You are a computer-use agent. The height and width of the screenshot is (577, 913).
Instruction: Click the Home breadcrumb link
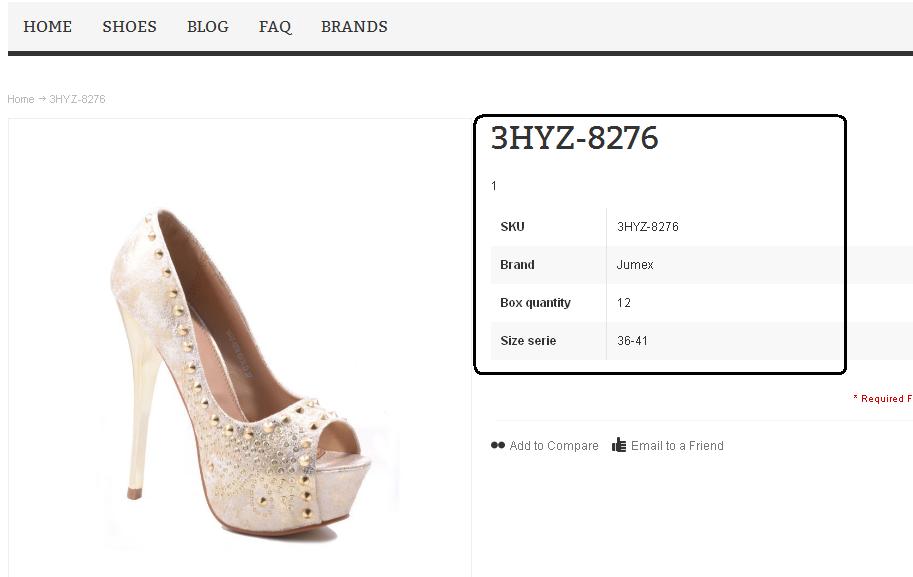point(20,99)
